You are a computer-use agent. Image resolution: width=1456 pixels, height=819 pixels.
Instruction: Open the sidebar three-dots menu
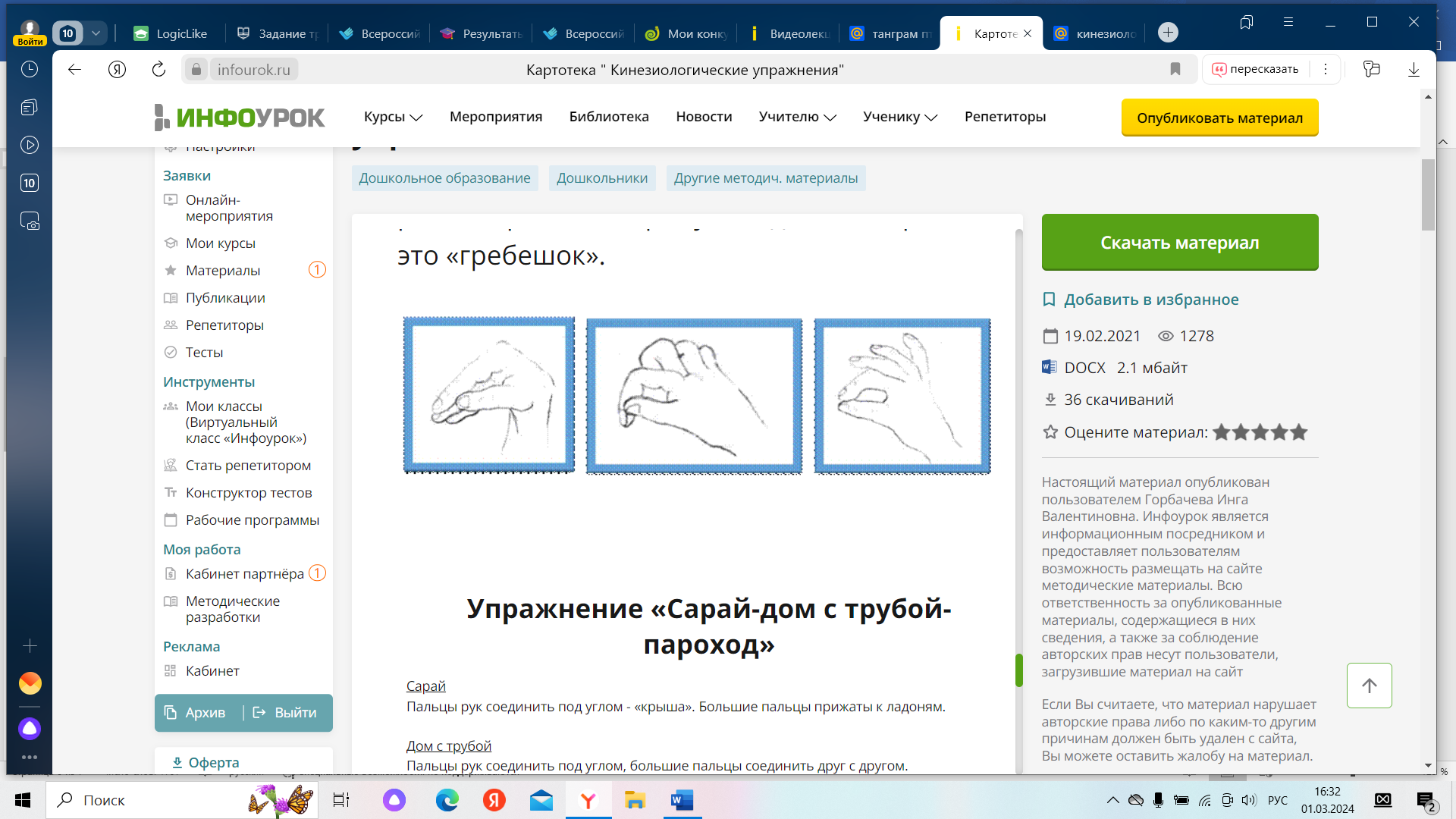[30, 757]
